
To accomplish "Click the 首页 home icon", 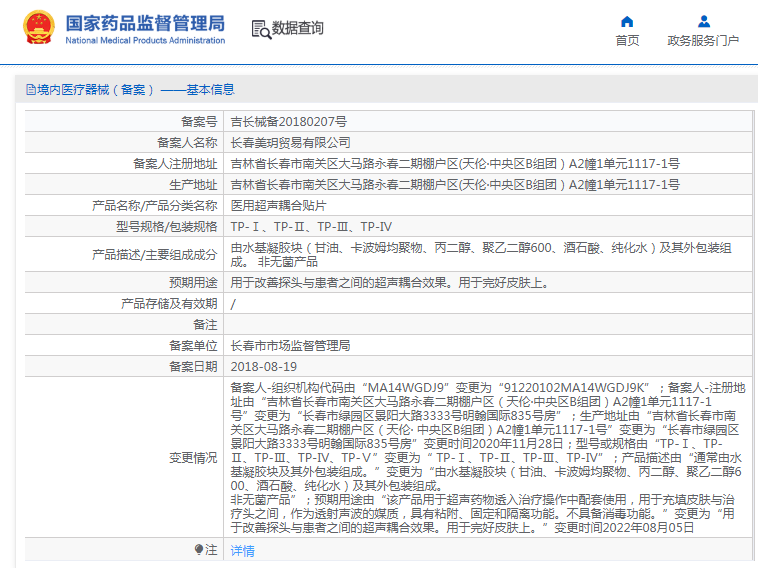I will click(627, 21).
